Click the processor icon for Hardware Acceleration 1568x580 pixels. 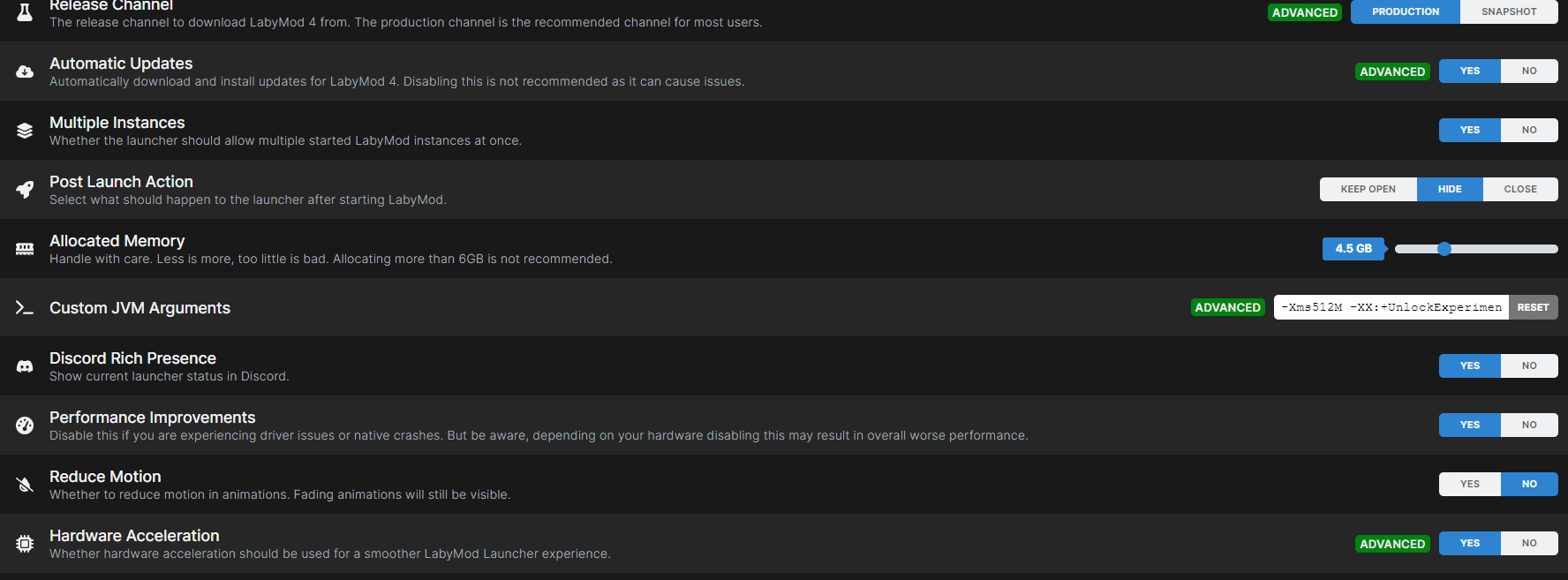coord(25,544)
